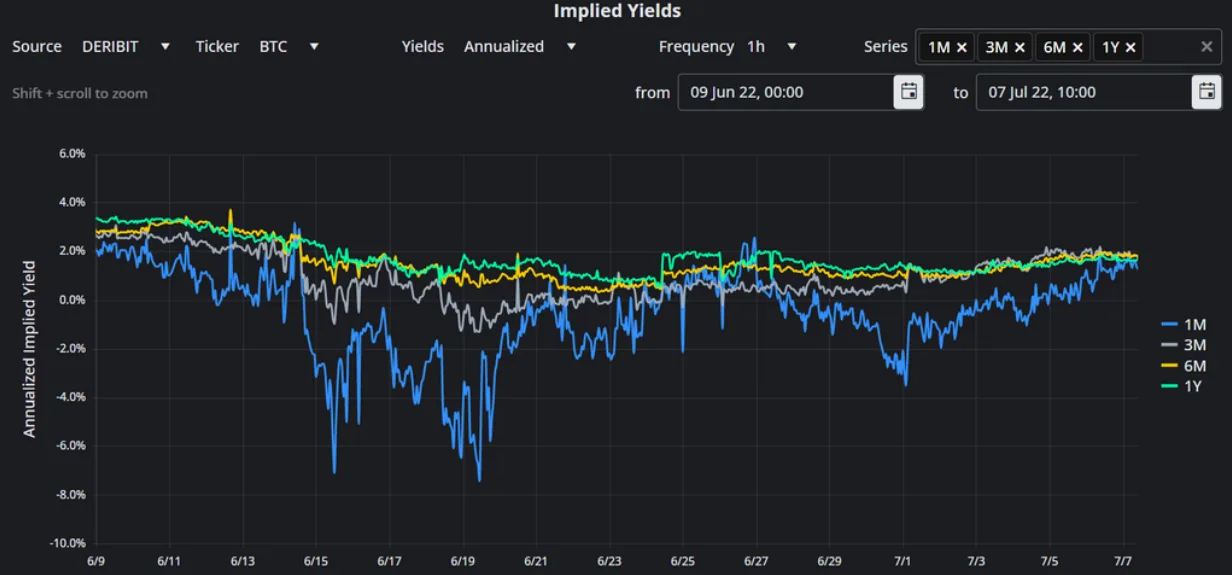Click the 'Annualized Implied Yield' axis label
Viewport: 1232px width, 575px height.
[x=30, y=348]
